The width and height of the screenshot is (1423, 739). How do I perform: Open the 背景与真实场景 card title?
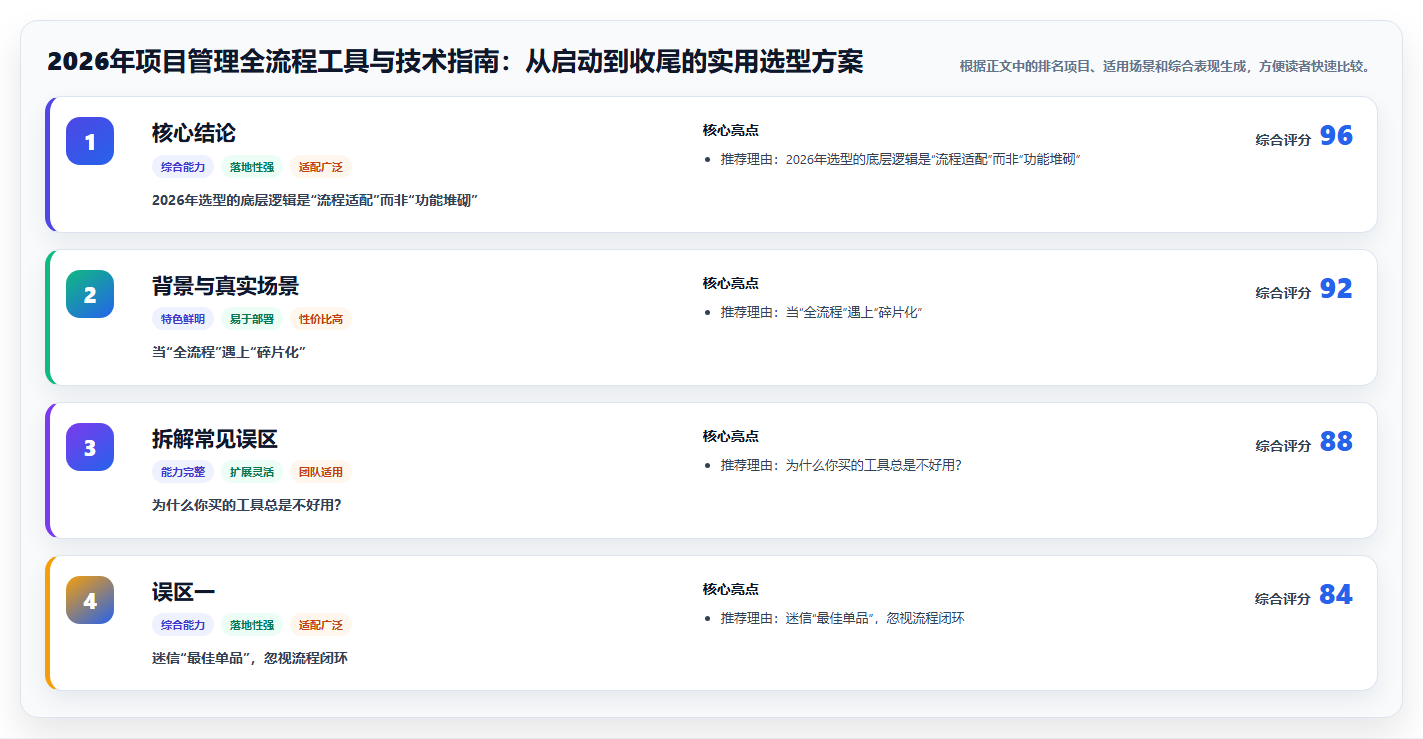pos(225,286)
